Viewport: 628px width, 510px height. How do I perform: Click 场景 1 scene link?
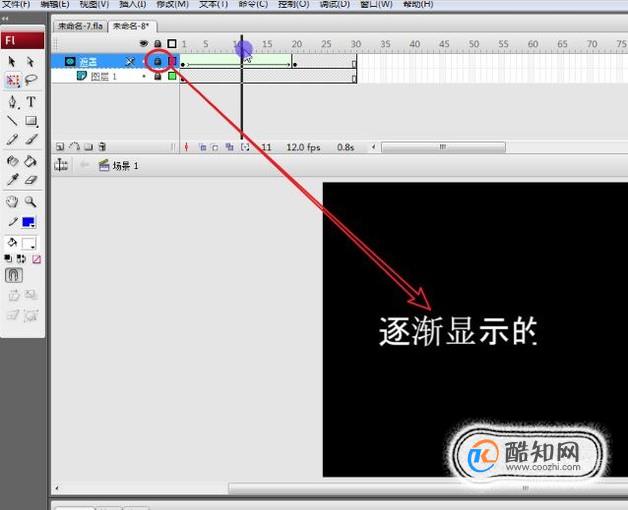tap(119, 165)
